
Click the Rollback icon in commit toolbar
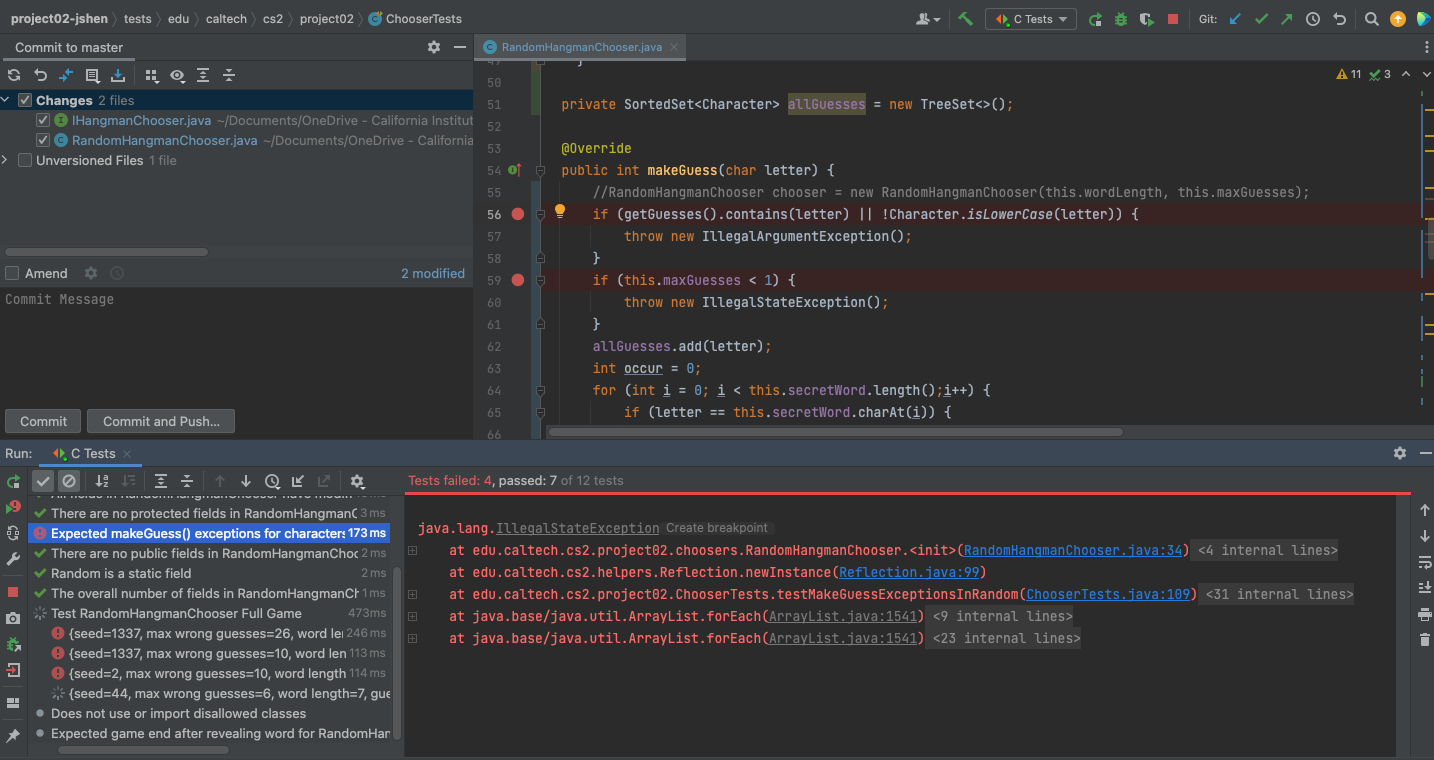coord(40,75)
